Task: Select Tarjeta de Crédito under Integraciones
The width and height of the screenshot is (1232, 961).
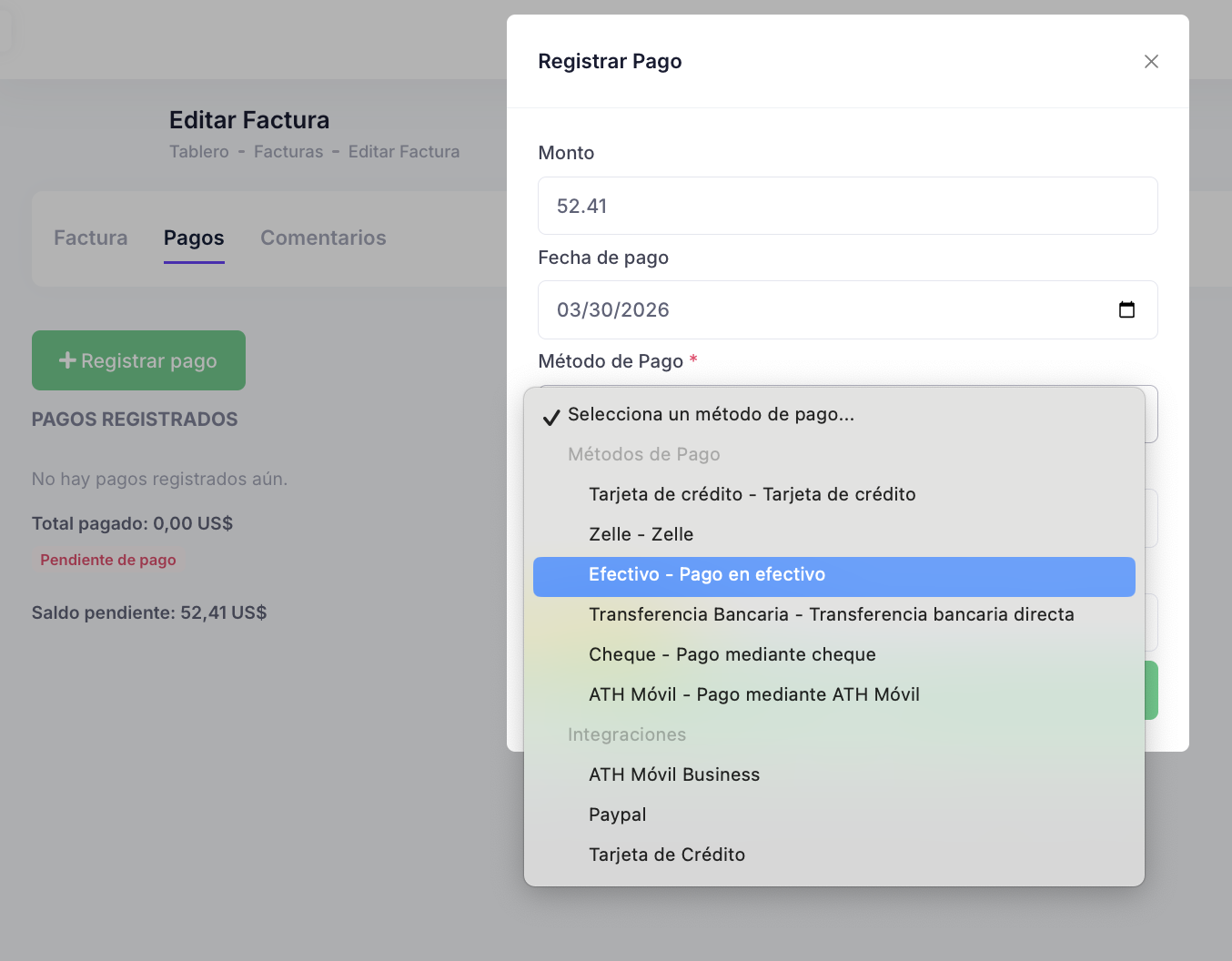Action: click(666, 855)
